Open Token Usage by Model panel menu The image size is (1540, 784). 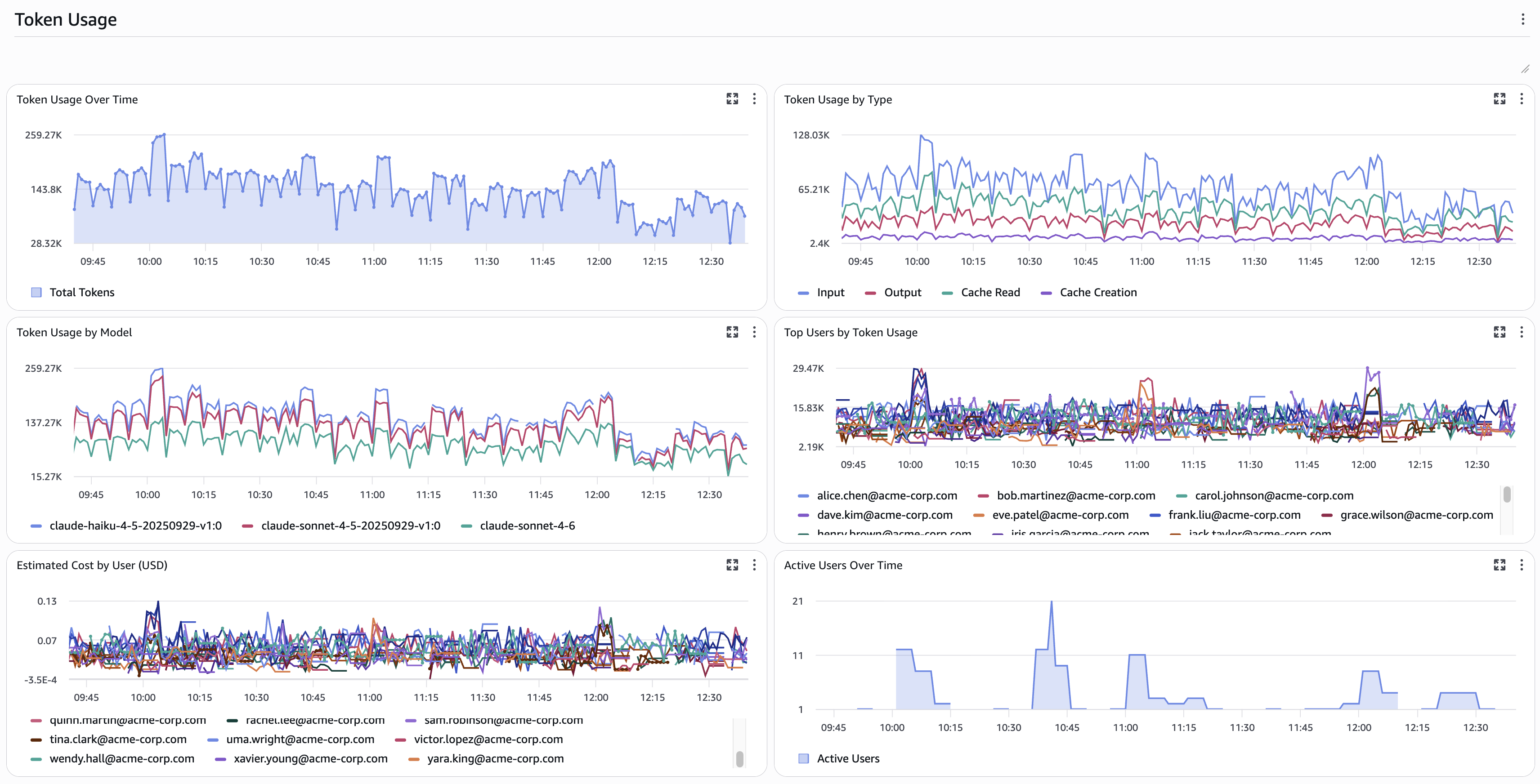click(754, 332)
